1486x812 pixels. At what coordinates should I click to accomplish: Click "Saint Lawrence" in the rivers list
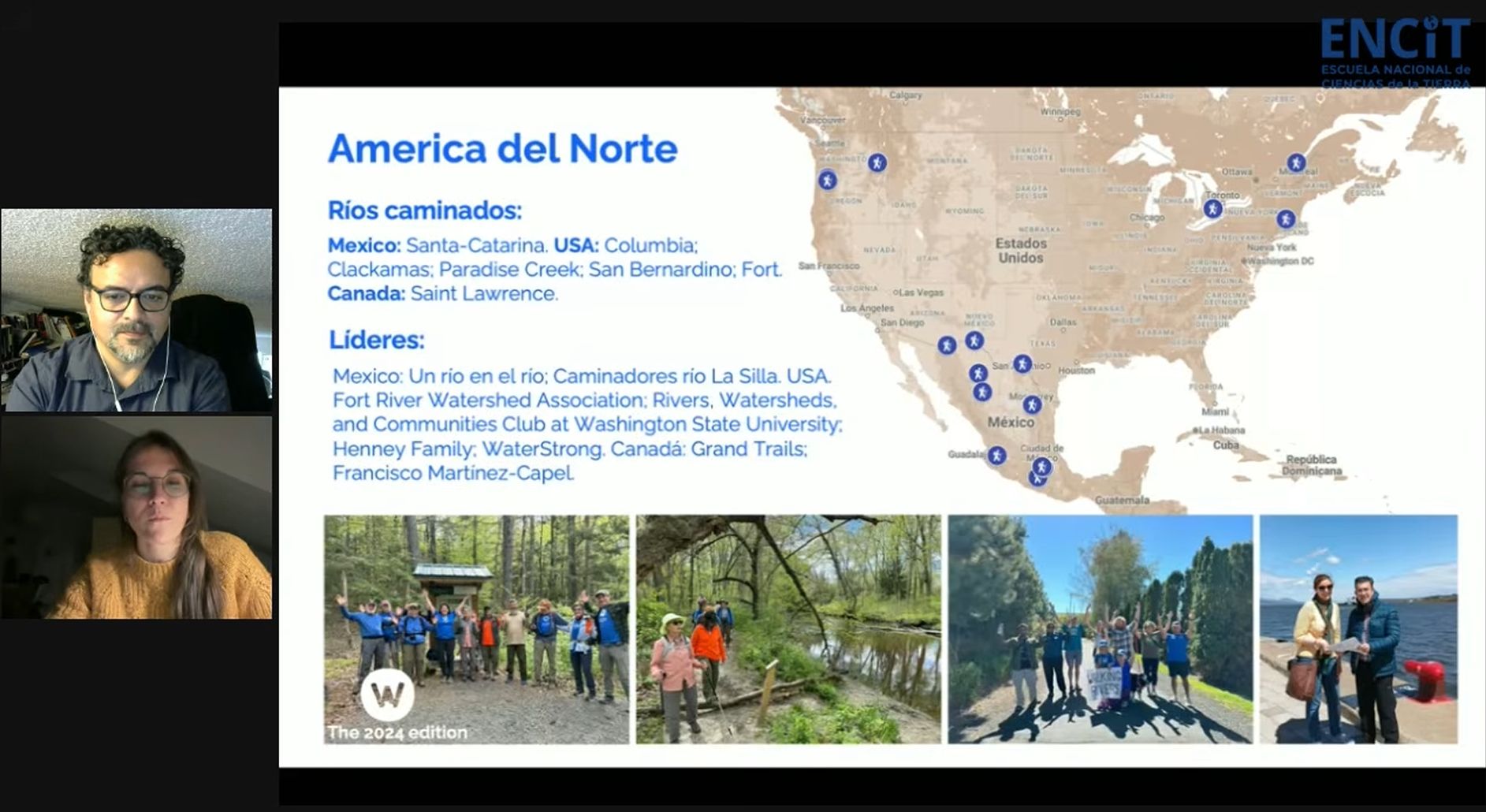[x=484, y=293]
